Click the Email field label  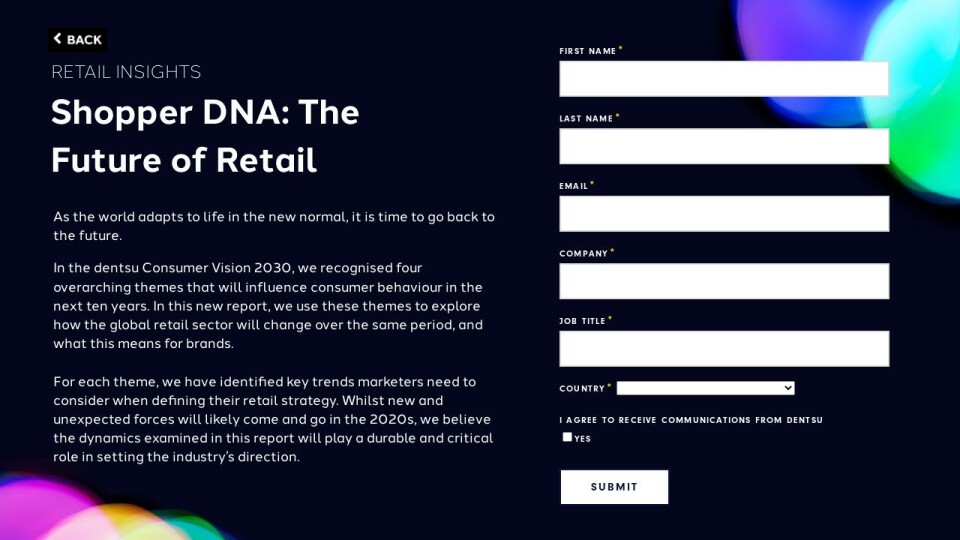click(x=574, y=186)
